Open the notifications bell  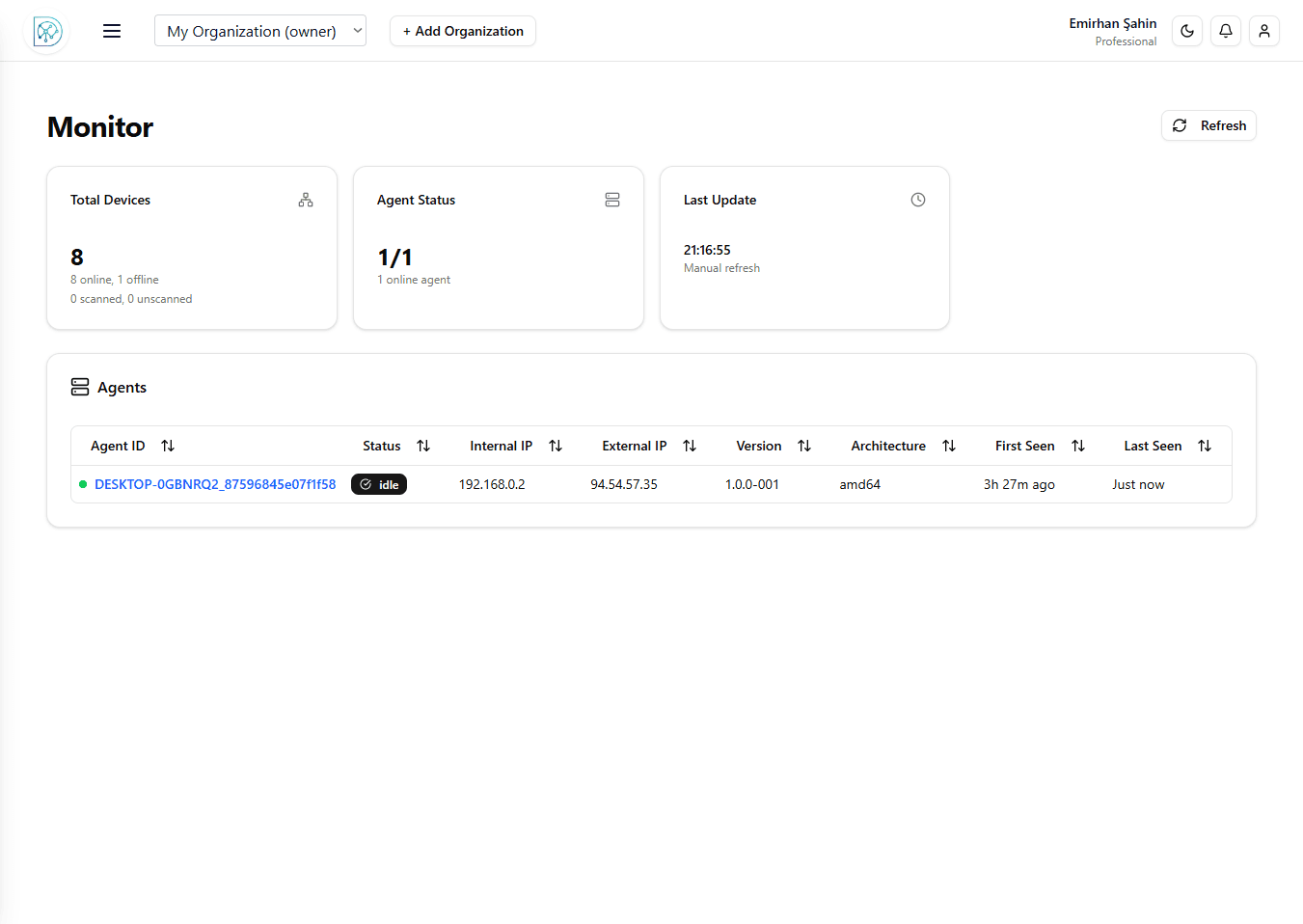pos(1226,31)
